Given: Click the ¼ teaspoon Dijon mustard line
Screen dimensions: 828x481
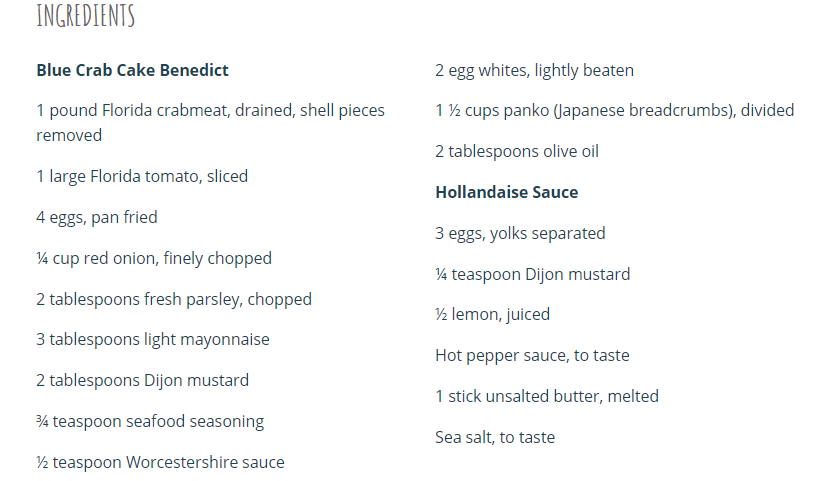Looking at the screenshot, I should [x=532, y=274].
